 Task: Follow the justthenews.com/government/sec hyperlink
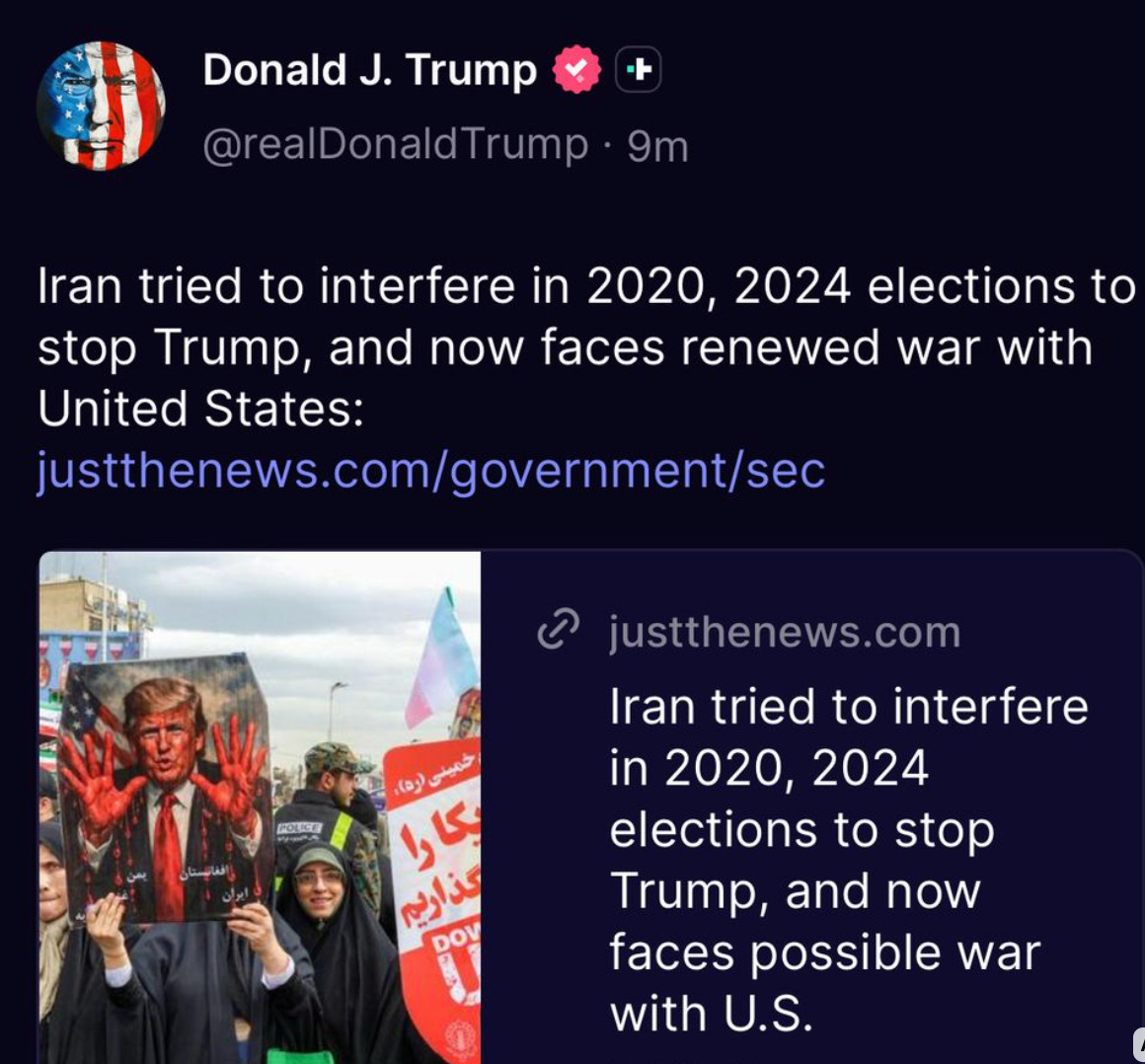(430, 470)
